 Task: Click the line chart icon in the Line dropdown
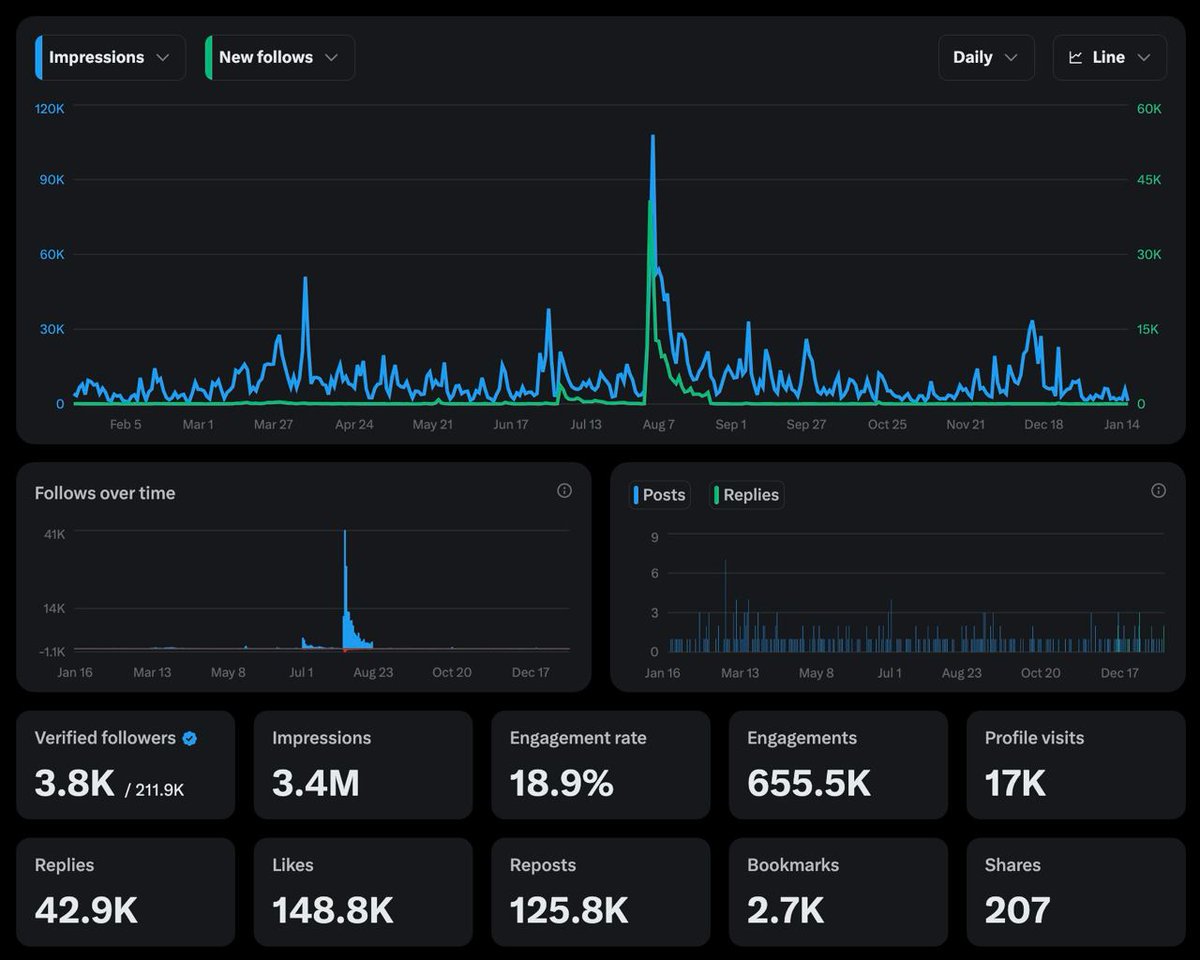coord(1076,58)
